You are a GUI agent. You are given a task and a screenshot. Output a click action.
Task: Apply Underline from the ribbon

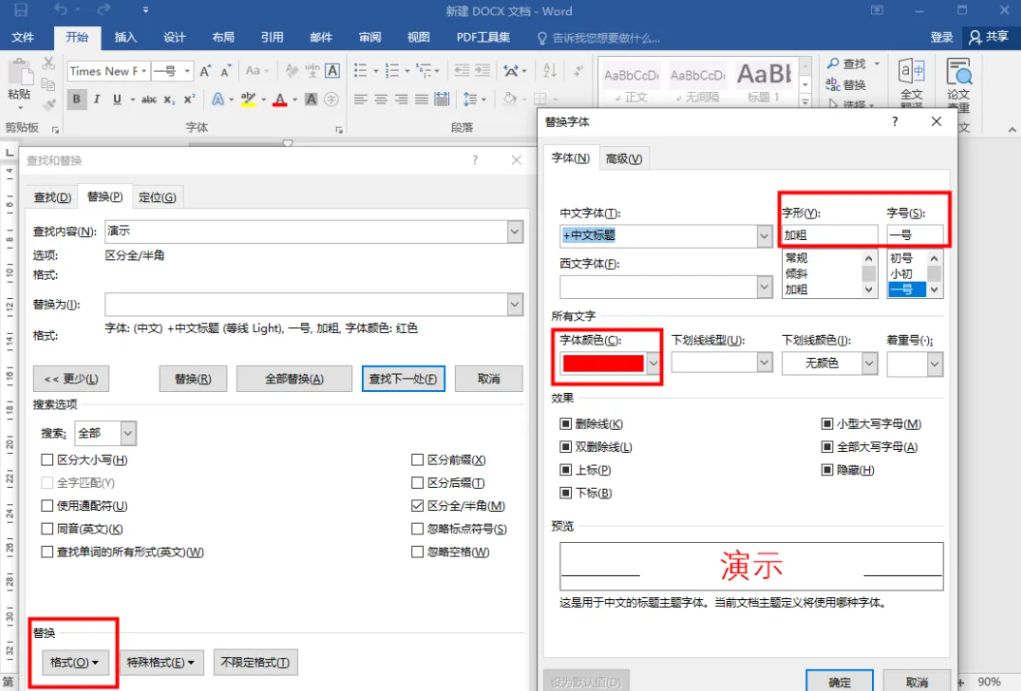[x=117, y=100]
